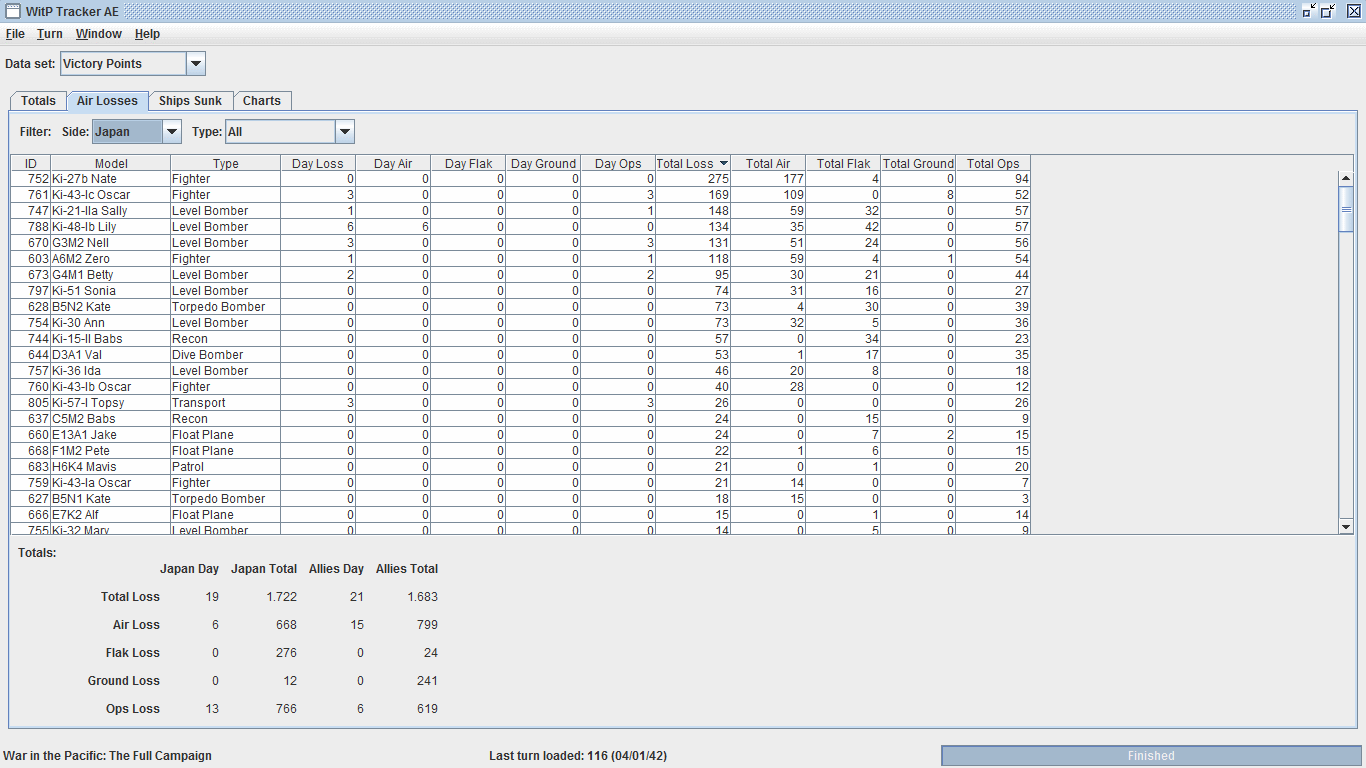Open the Window menu
Image resolution: width=1366 pixels, height=768 pixels.
pyautogui.click(x=99, y=34)
